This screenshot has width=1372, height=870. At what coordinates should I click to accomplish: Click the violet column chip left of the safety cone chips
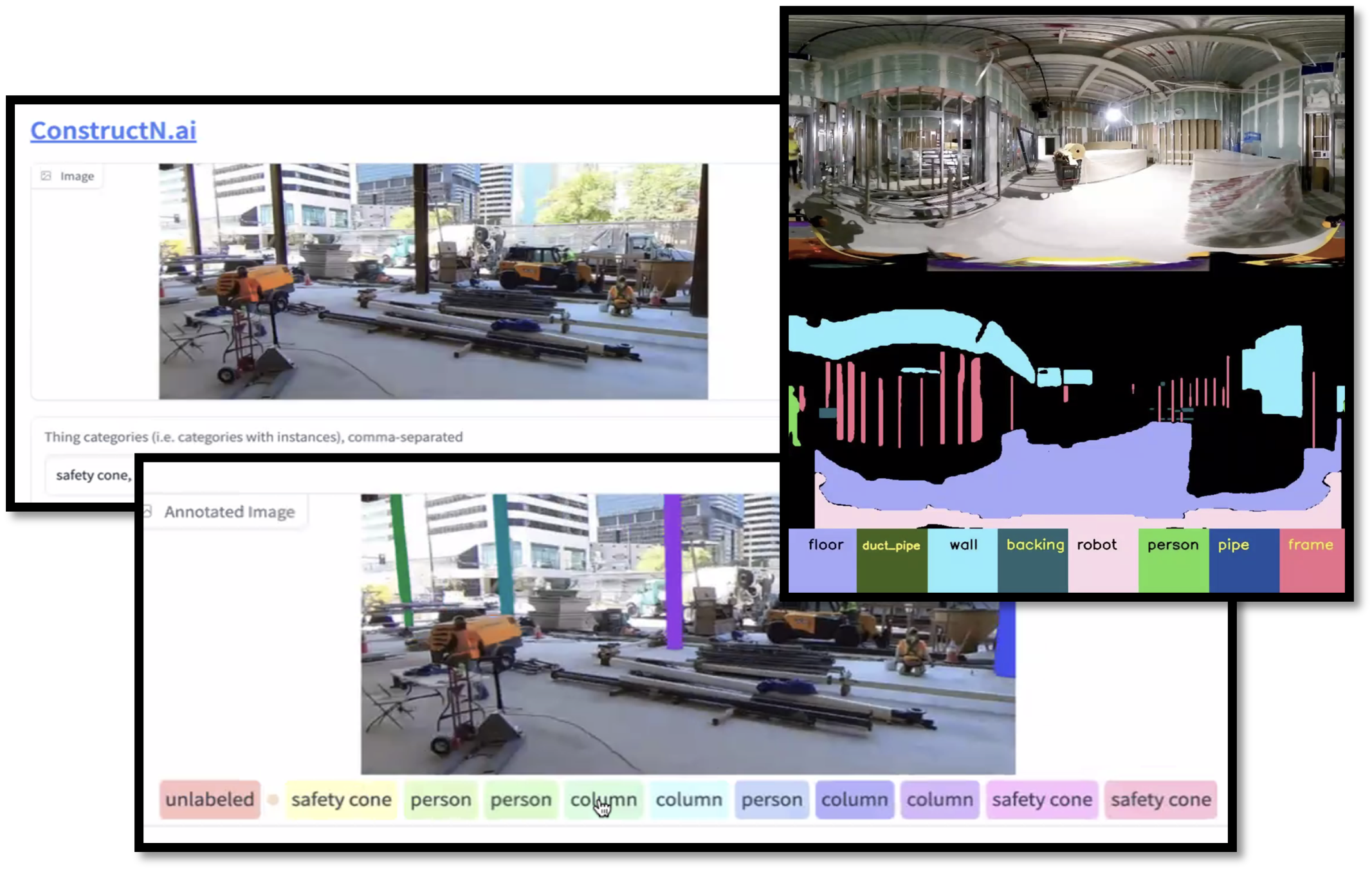(939, 799)
